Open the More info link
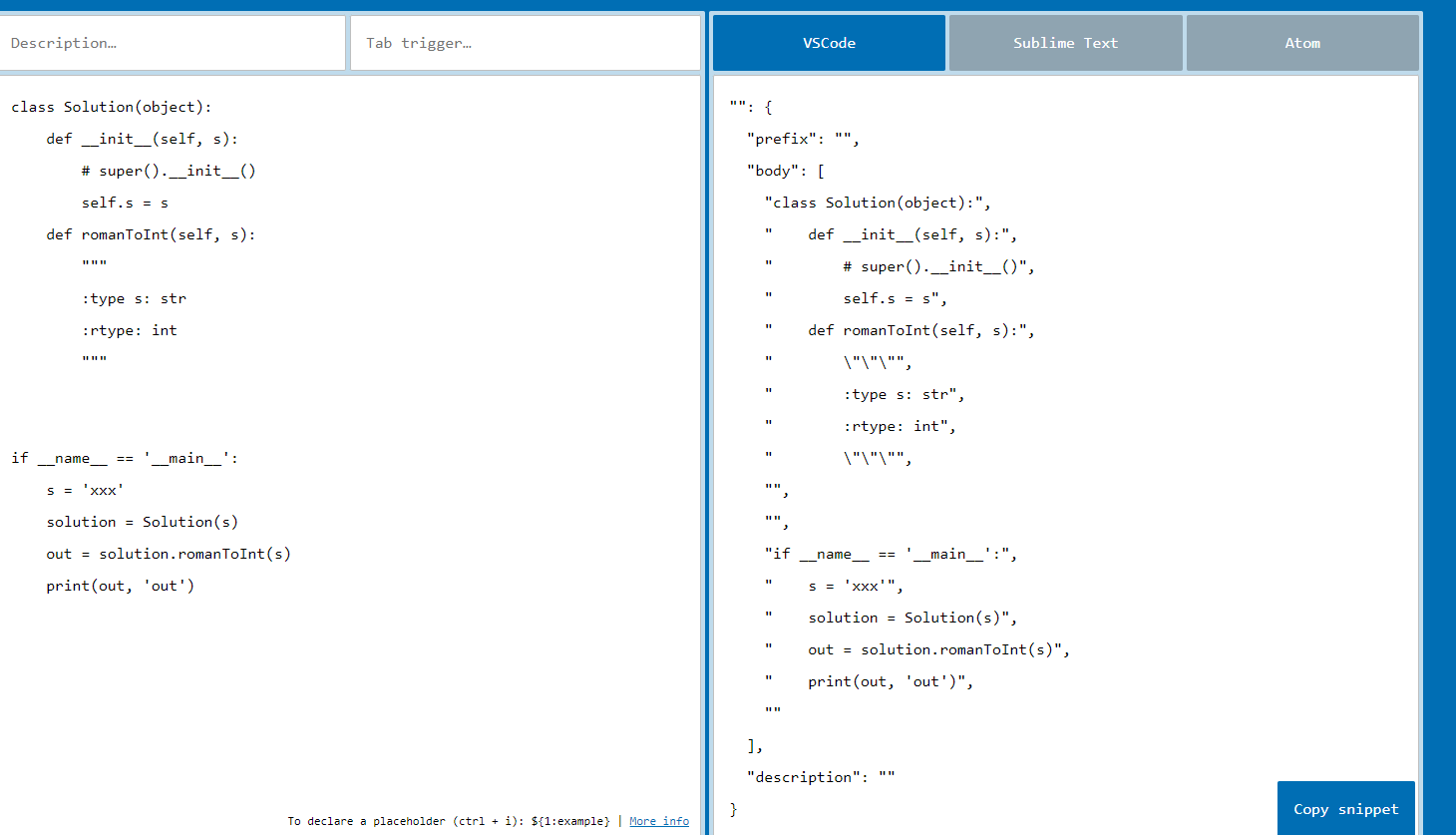 coord(659,821)
